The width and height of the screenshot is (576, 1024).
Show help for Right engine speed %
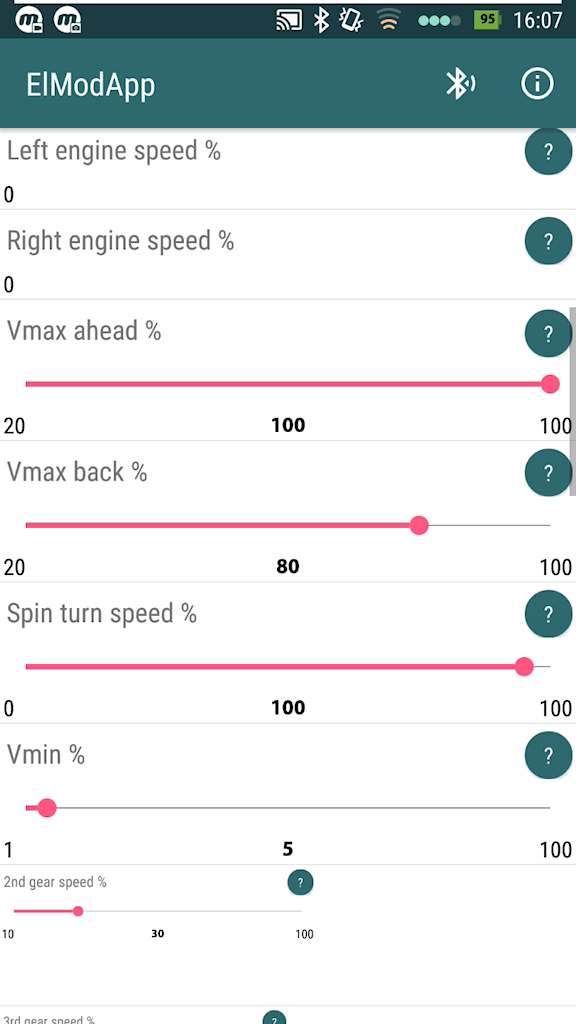coord(549,240)
